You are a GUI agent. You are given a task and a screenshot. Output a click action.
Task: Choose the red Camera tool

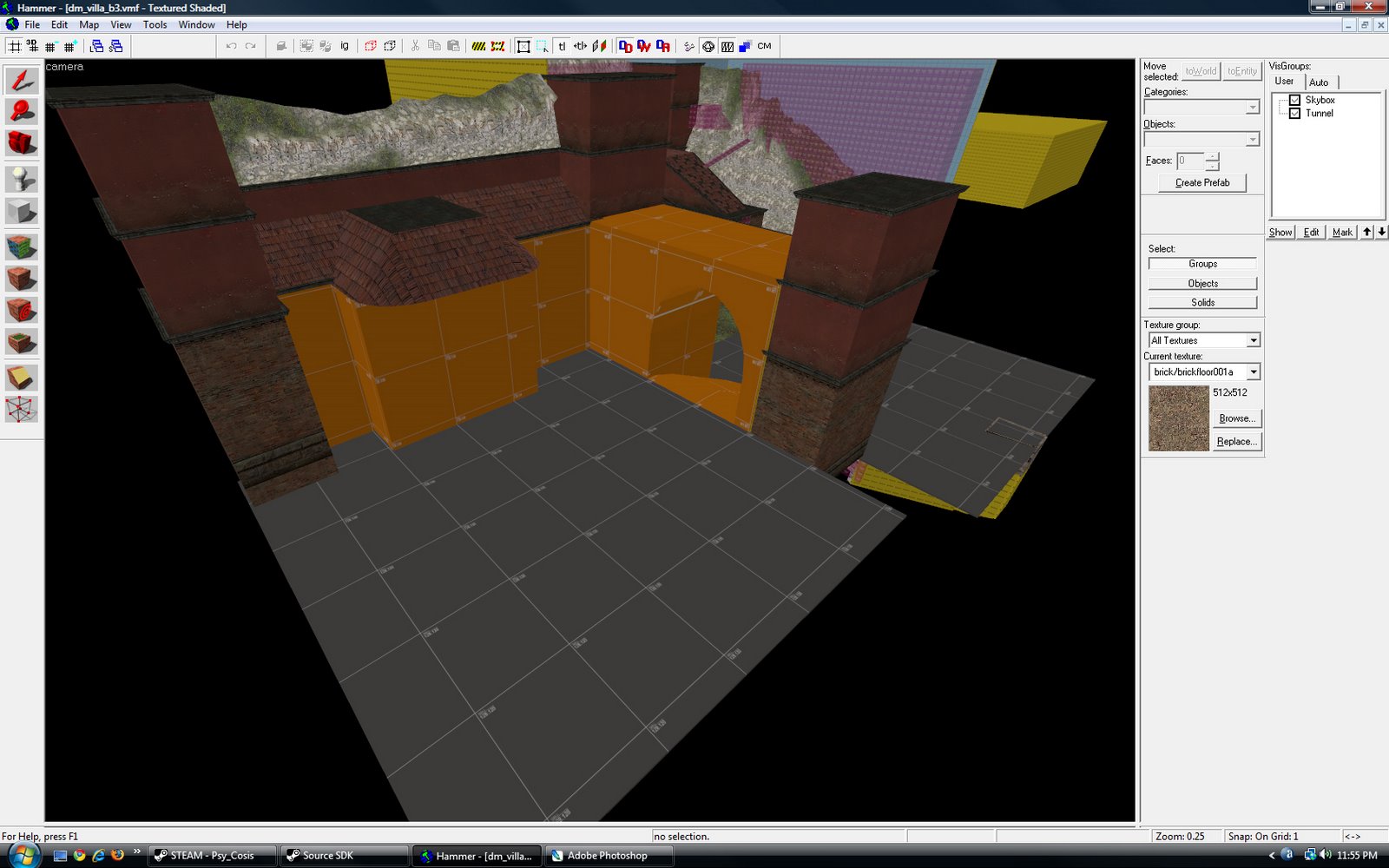(22, 142)
